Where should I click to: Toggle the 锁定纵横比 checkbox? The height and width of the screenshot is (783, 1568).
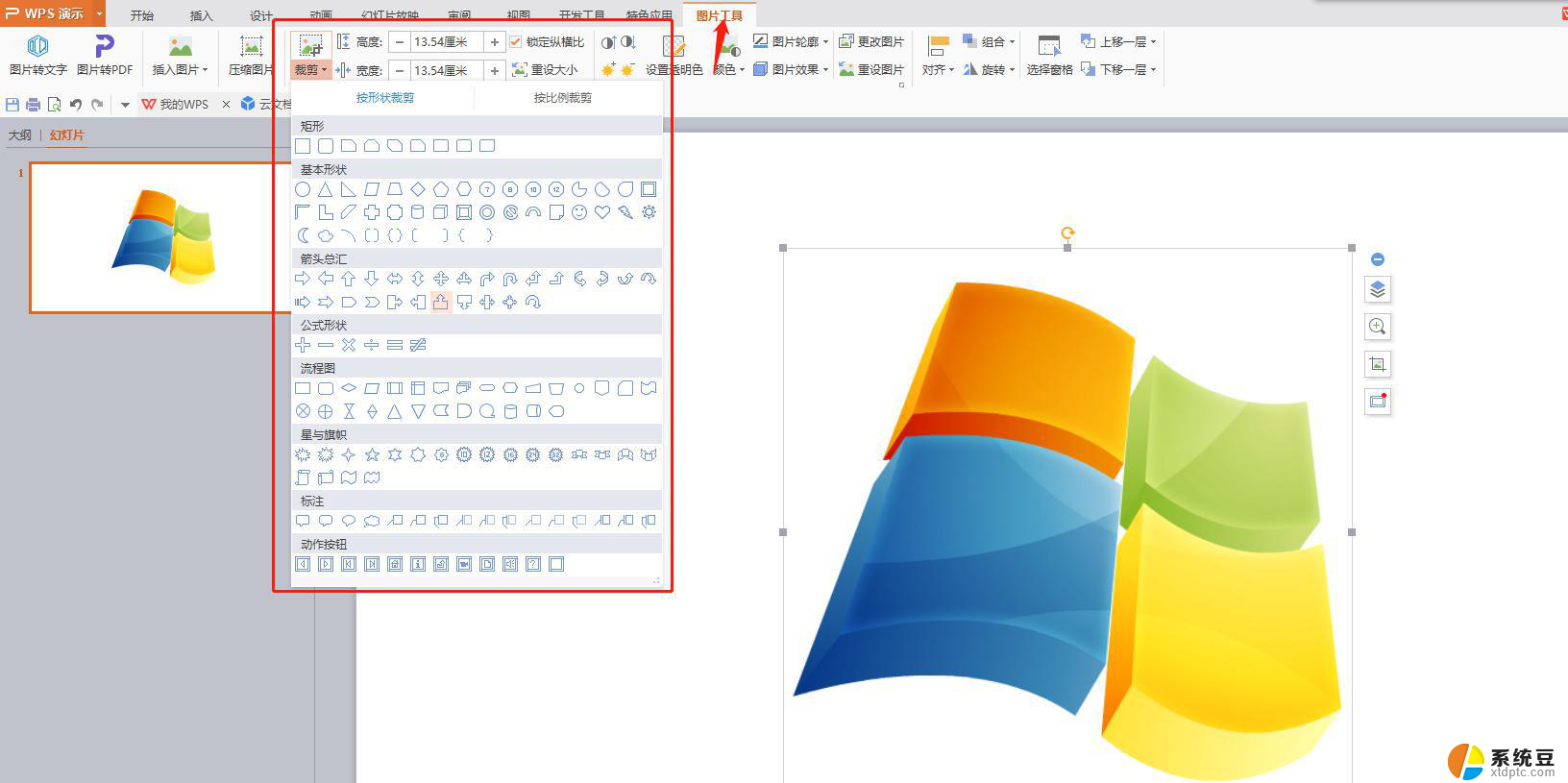pyautogui.click(x=516, y=41)
